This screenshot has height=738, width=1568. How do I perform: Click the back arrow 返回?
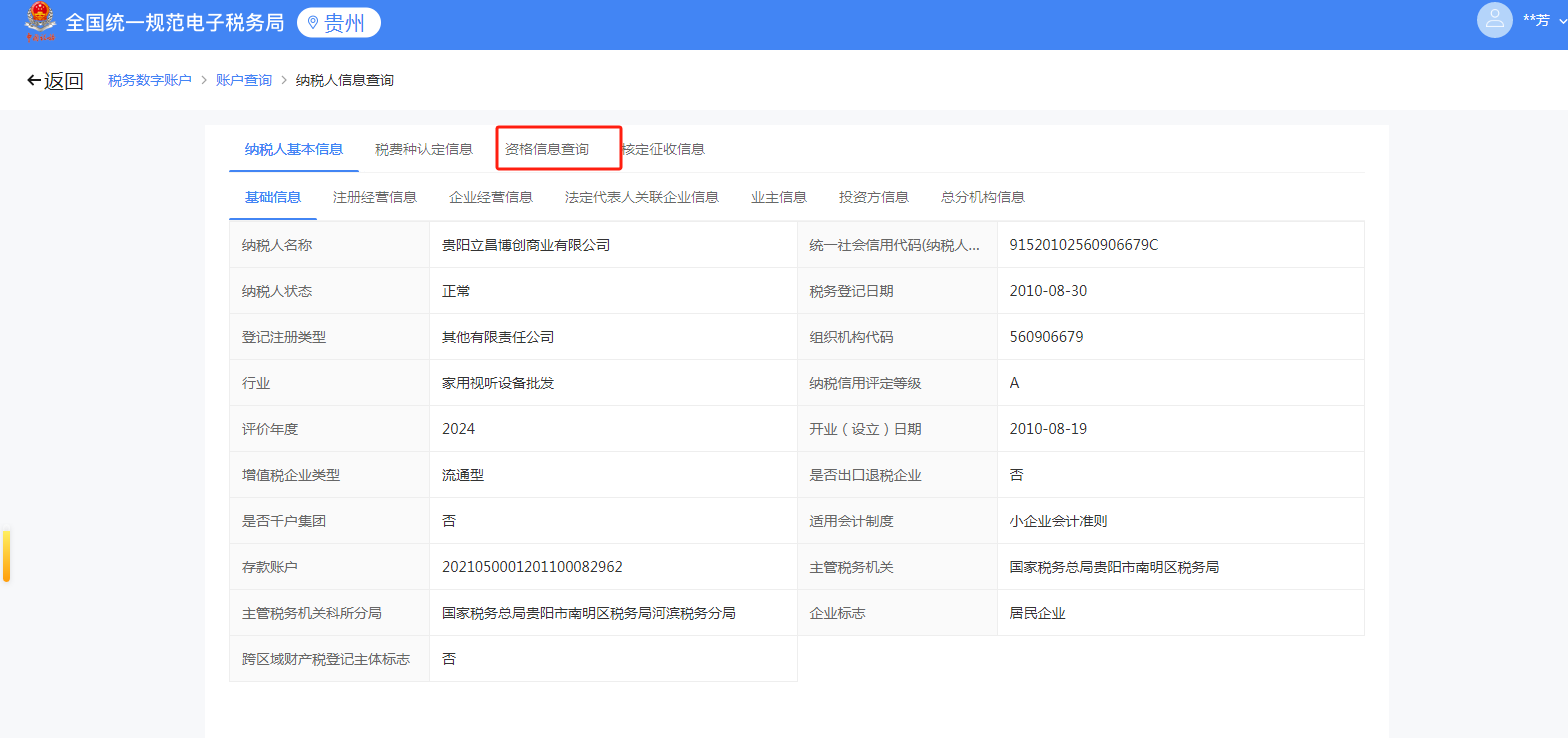click(x=55, y=81)
